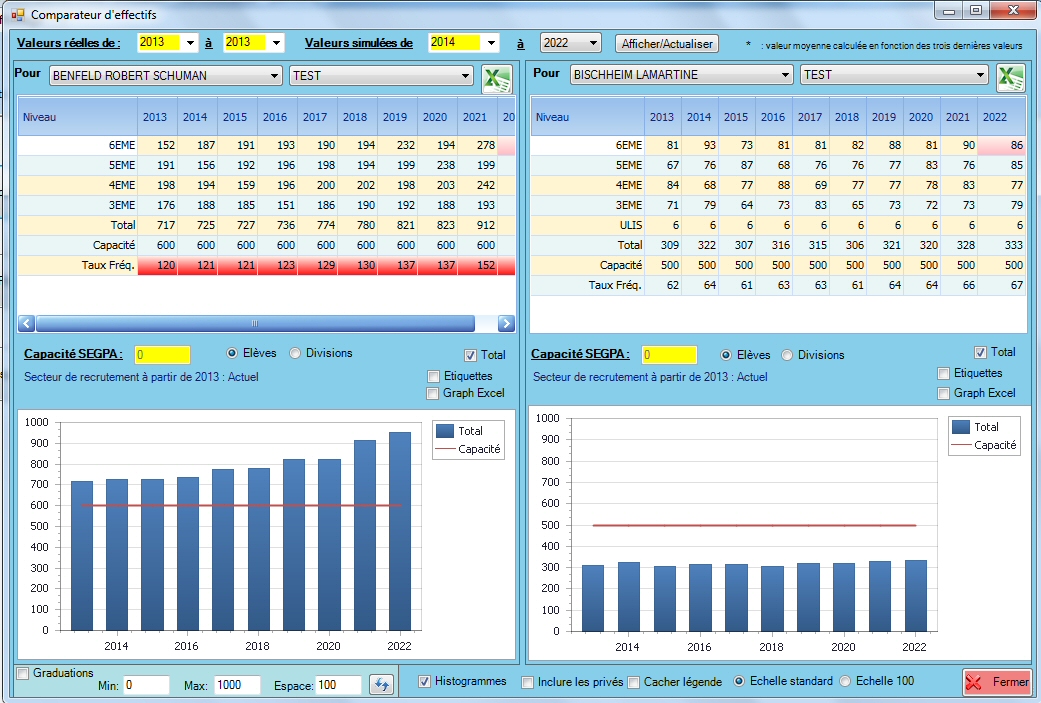The image size is (1041, 703).
Task: Check the Inclure les privés option
Action: (528, 682)
